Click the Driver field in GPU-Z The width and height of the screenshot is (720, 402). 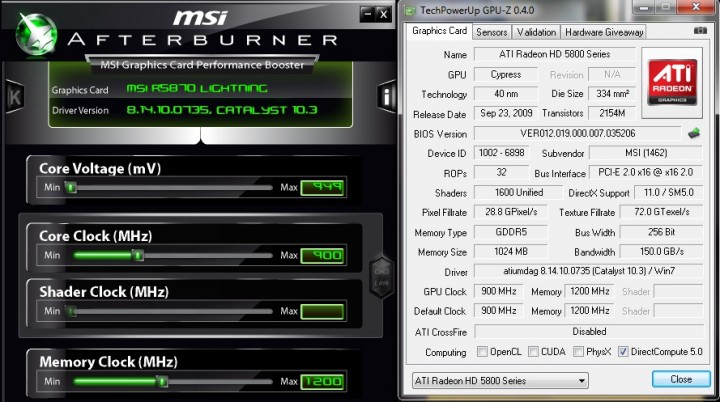(x=588, y=271)
